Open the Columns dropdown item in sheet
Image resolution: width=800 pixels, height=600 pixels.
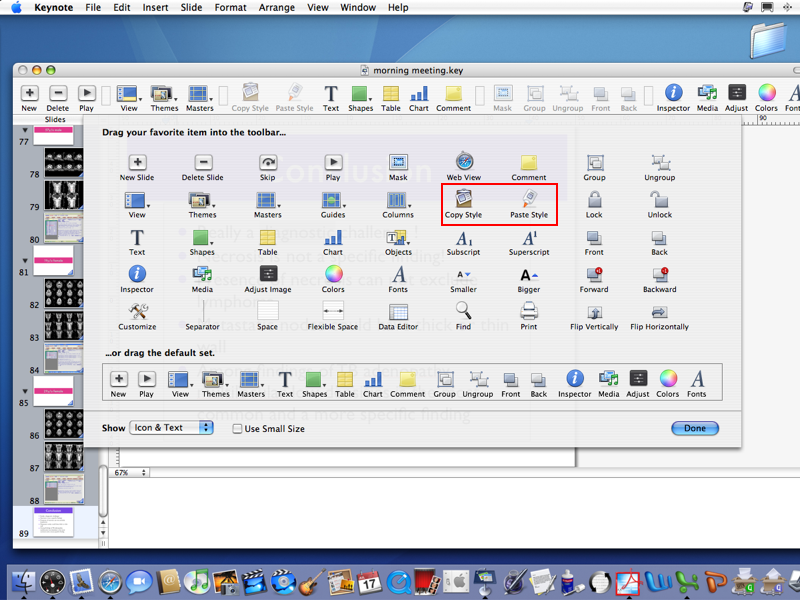tap(398, 206)
